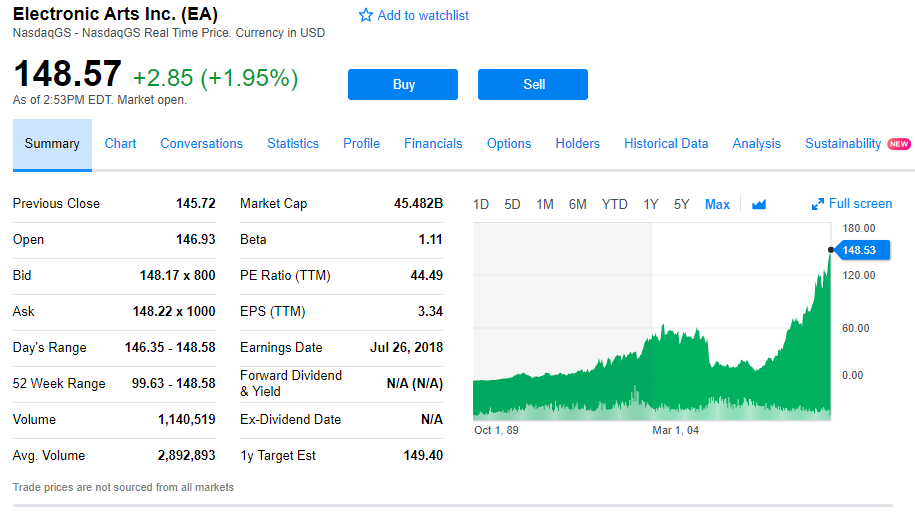
Task: Choose the 6M chart range
Action: 577,204
